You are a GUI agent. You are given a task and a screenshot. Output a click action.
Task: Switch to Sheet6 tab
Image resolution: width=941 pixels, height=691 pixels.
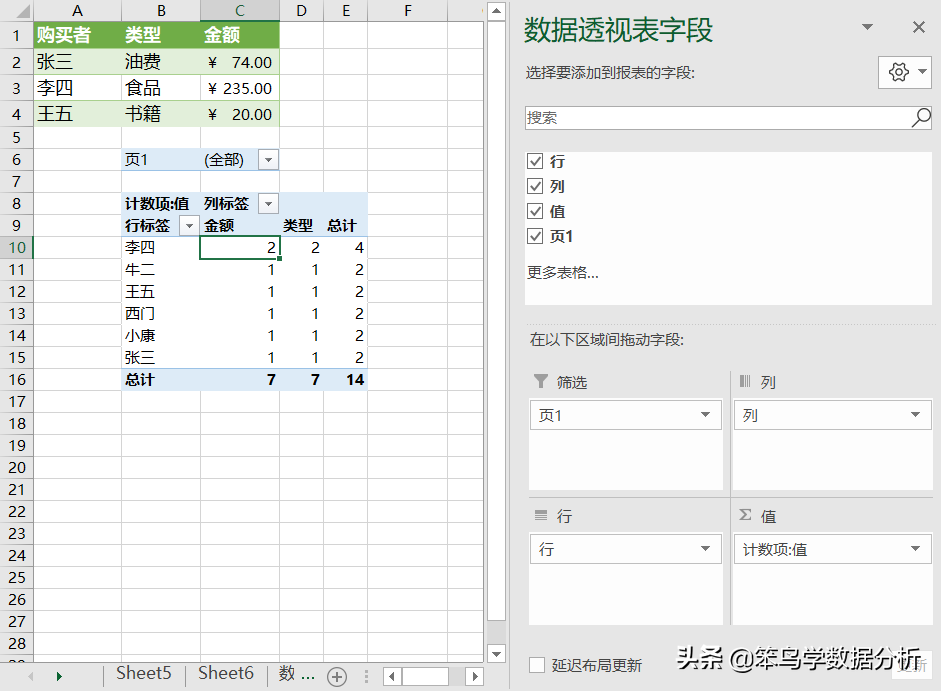(x=226, y=674)
